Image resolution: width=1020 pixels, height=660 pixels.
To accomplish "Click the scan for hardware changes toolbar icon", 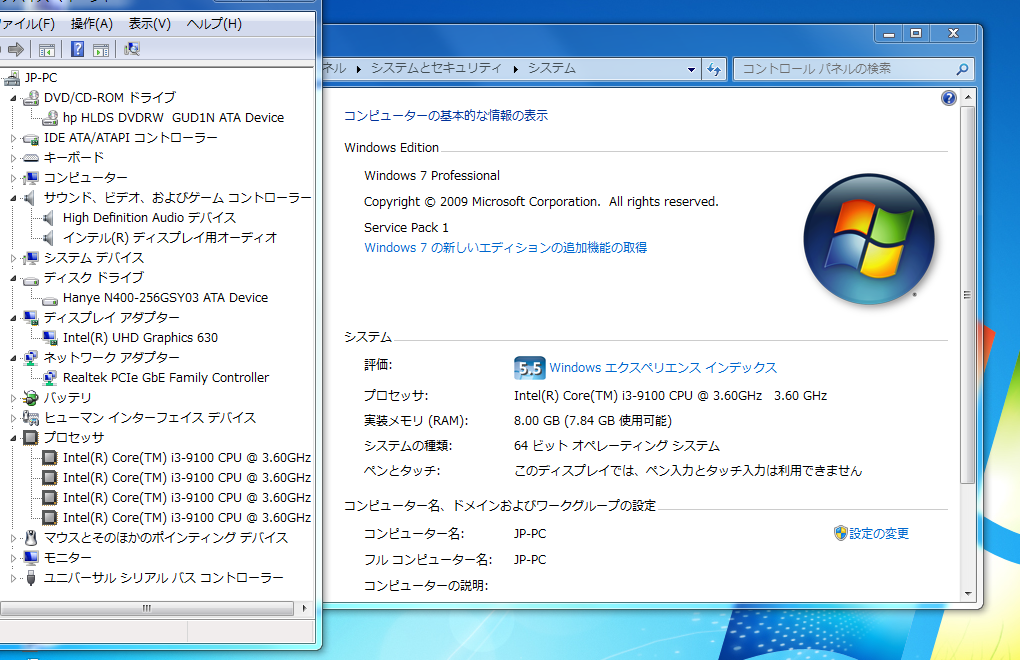I will click(x=130, y=48).
